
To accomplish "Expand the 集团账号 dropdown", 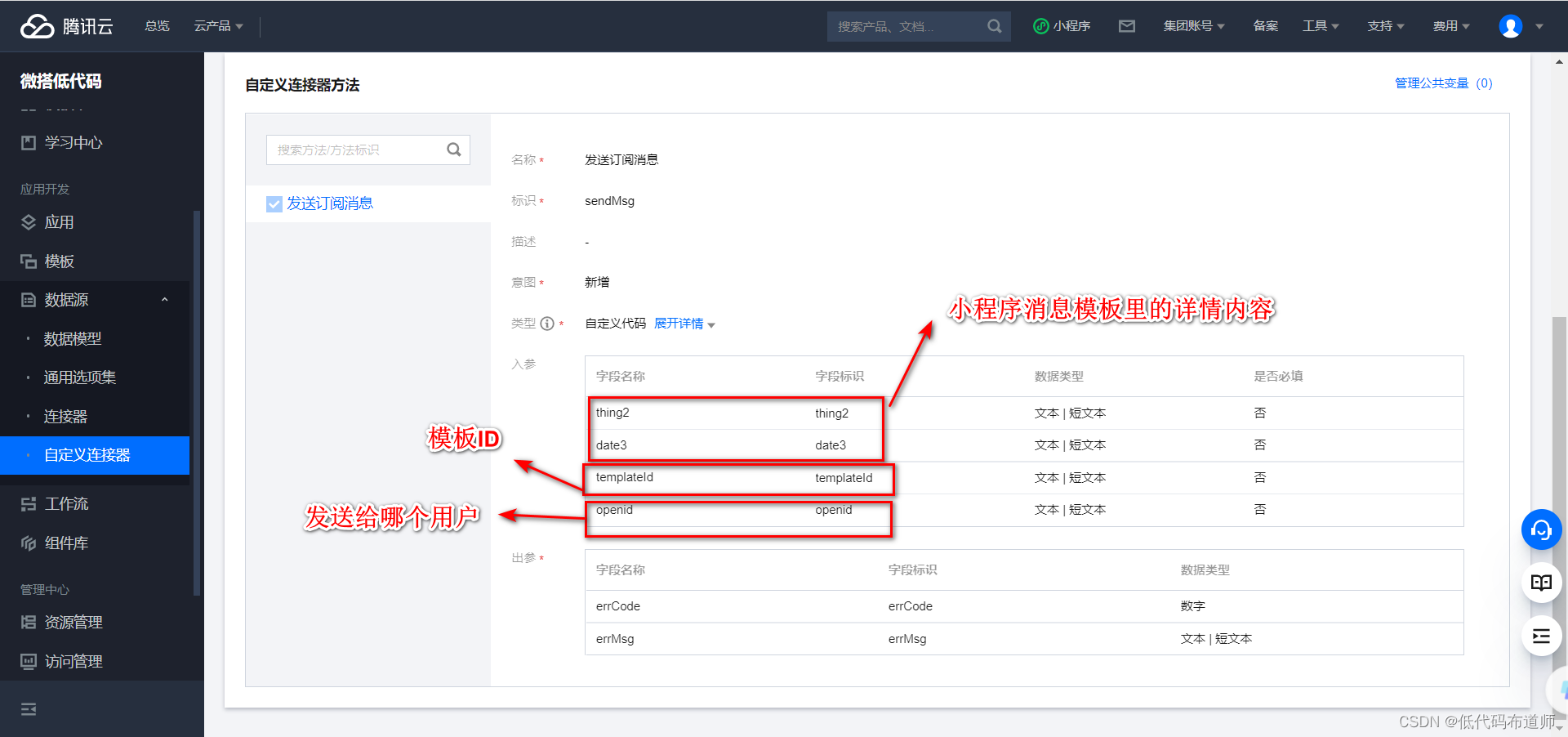I will point(1194,26).
